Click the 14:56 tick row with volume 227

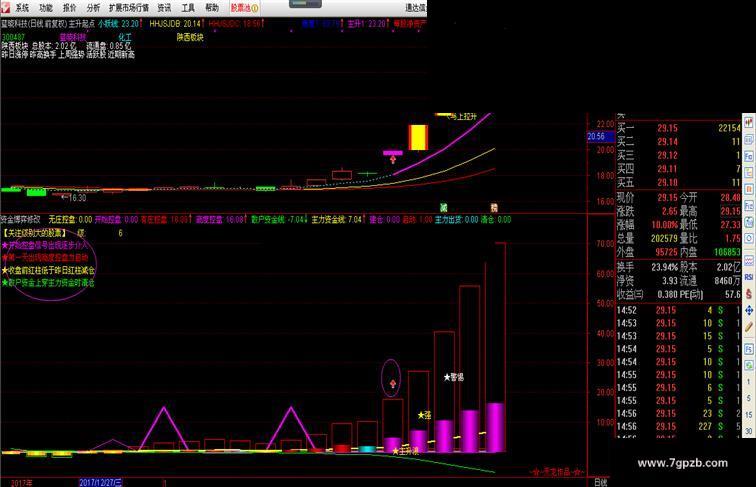click(679, 427)
